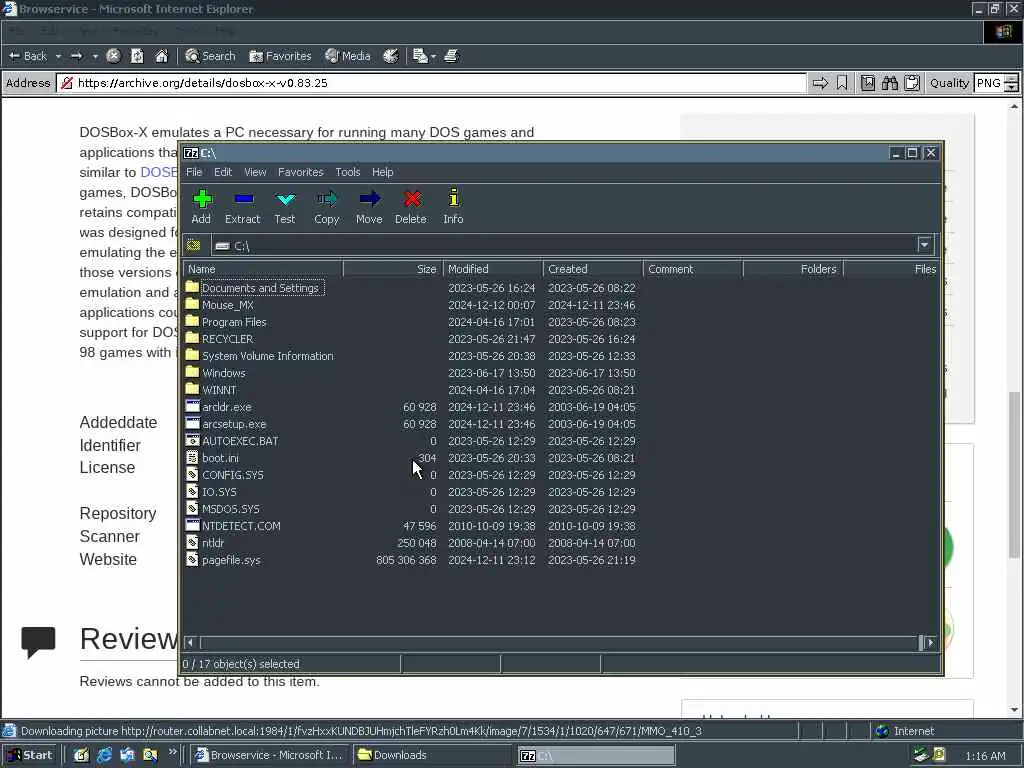
Task: Select the Documents and Settings folder
Action: point(259,288)
